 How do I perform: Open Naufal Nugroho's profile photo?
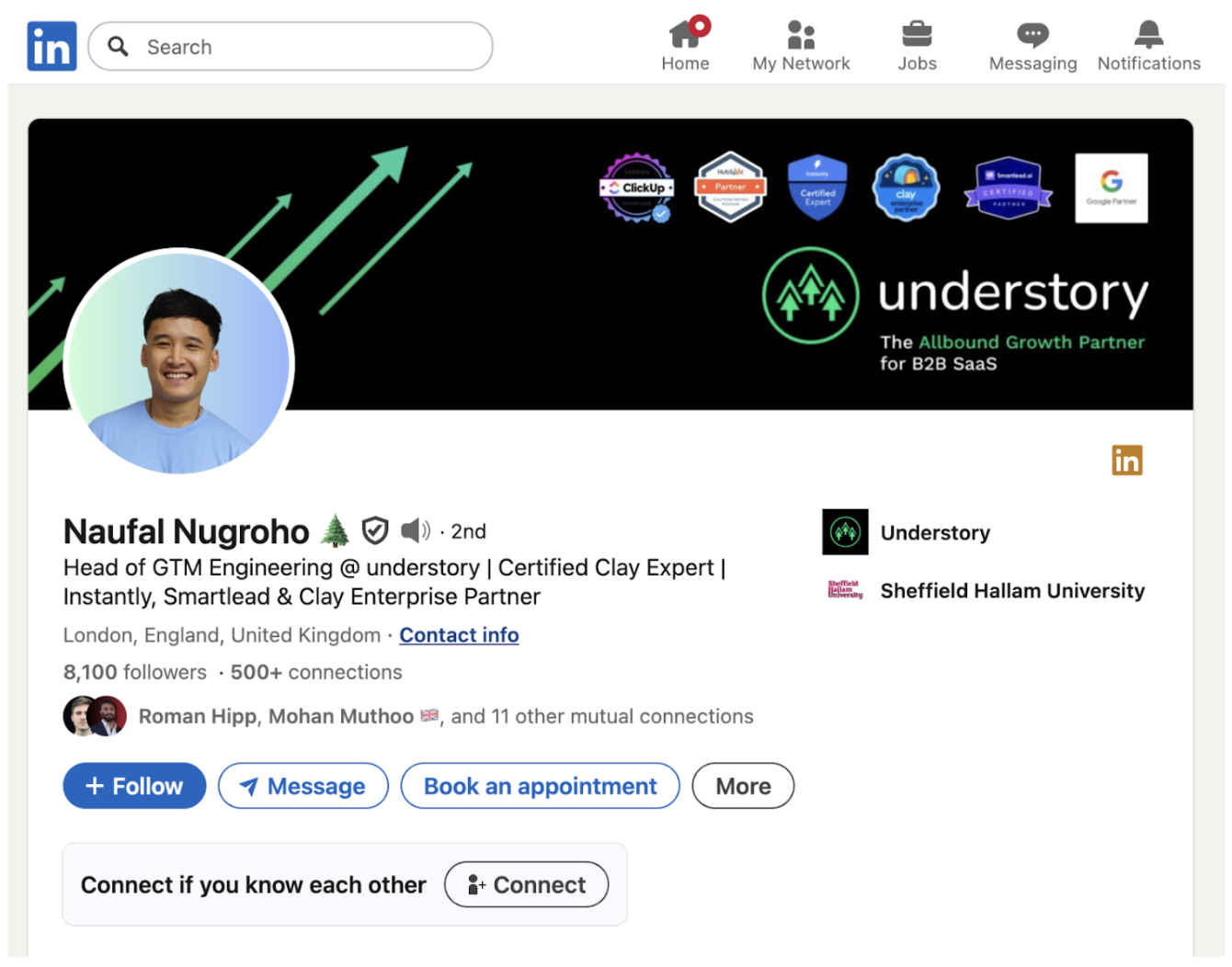pos(178,361)
